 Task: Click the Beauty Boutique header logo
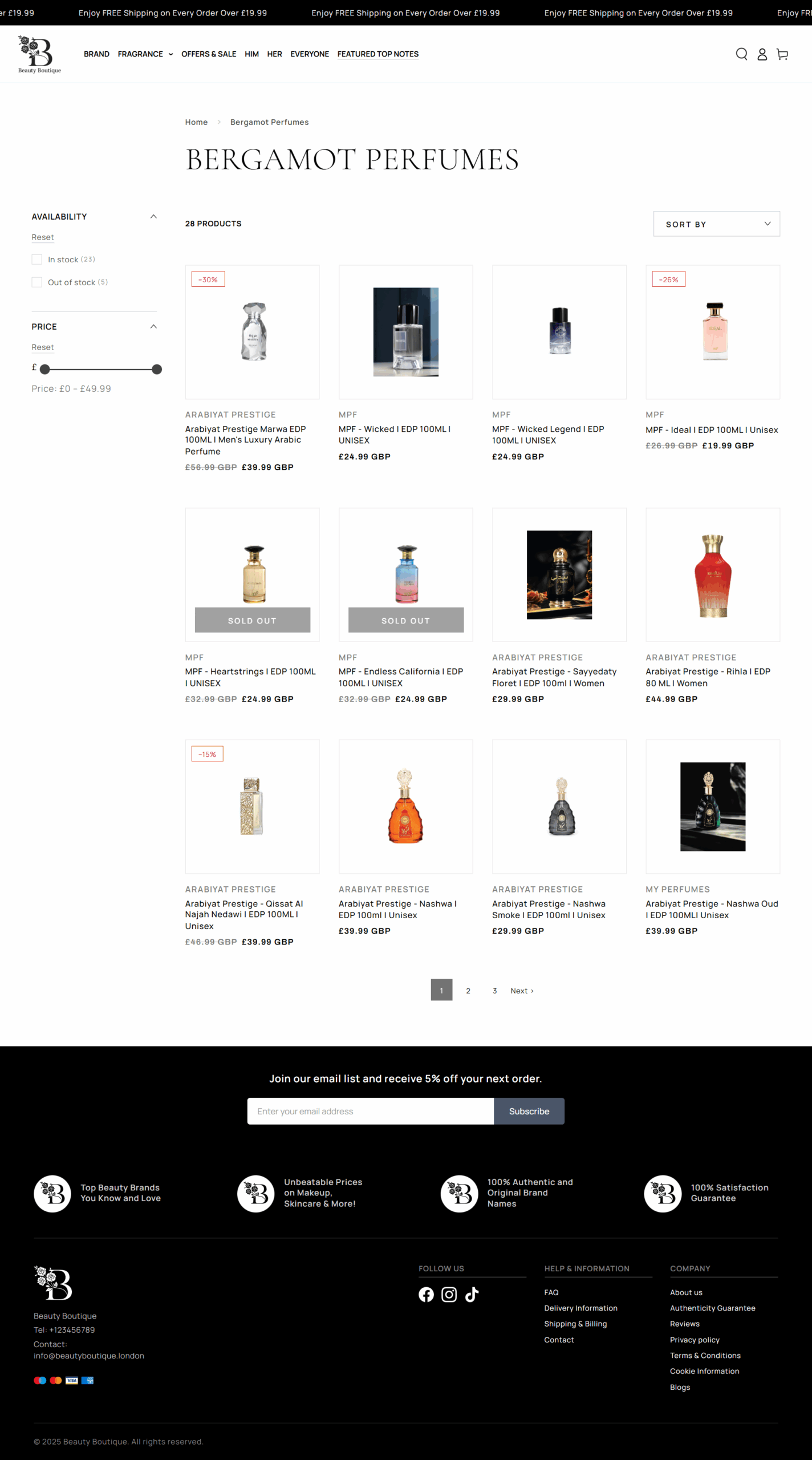(x=39, y=54)
